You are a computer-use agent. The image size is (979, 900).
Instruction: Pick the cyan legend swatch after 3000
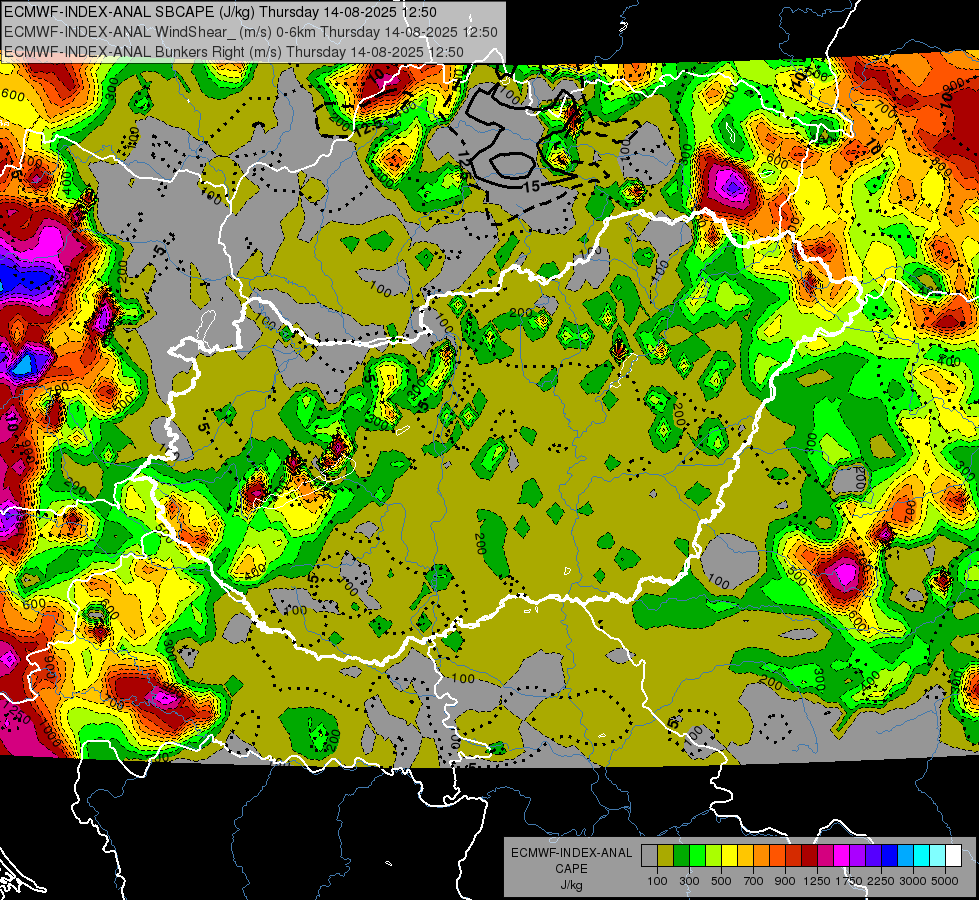click(x=922, y=855)
